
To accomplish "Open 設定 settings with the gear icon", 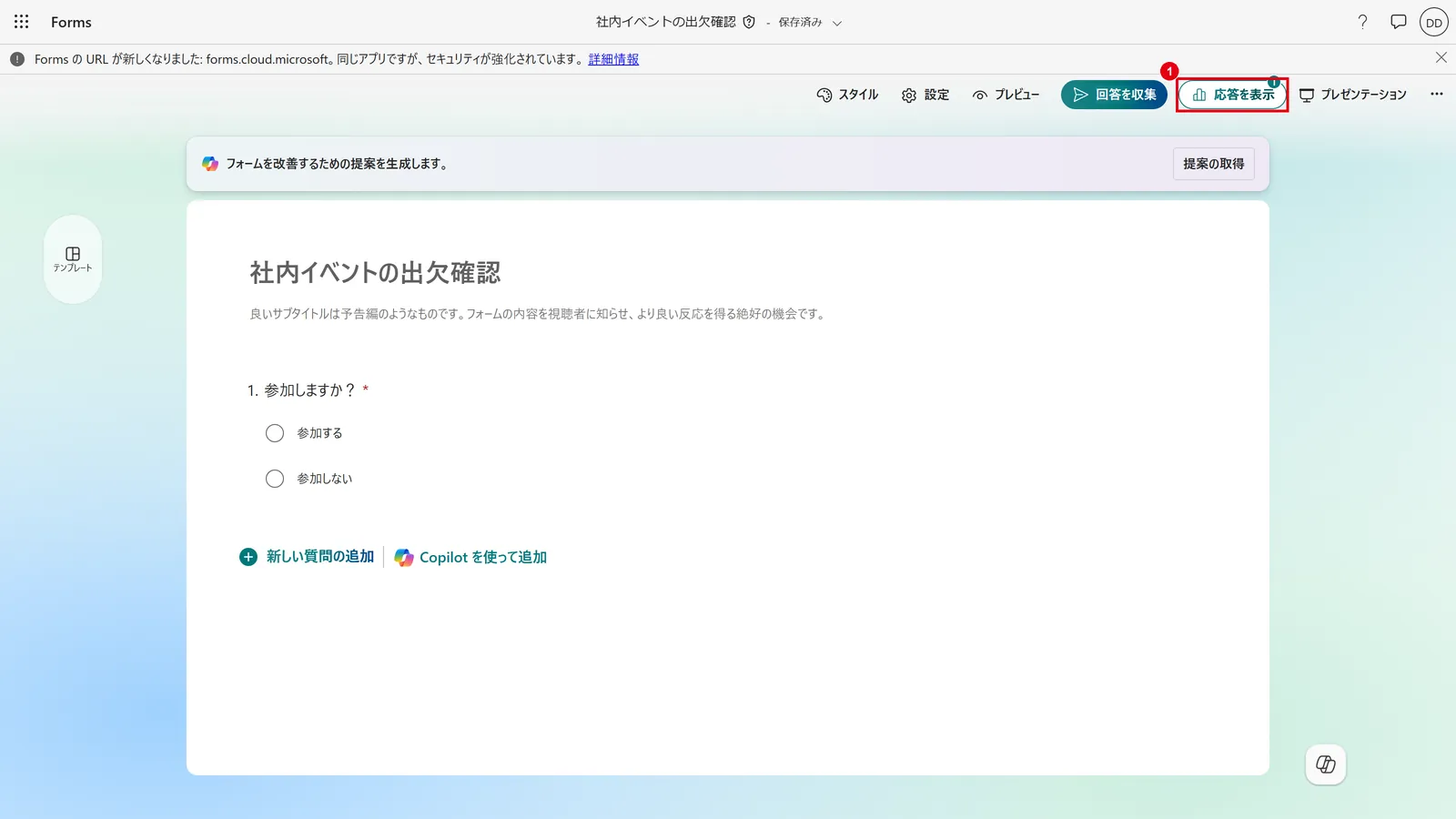I will pyautogui.click(x=925, y=95).
